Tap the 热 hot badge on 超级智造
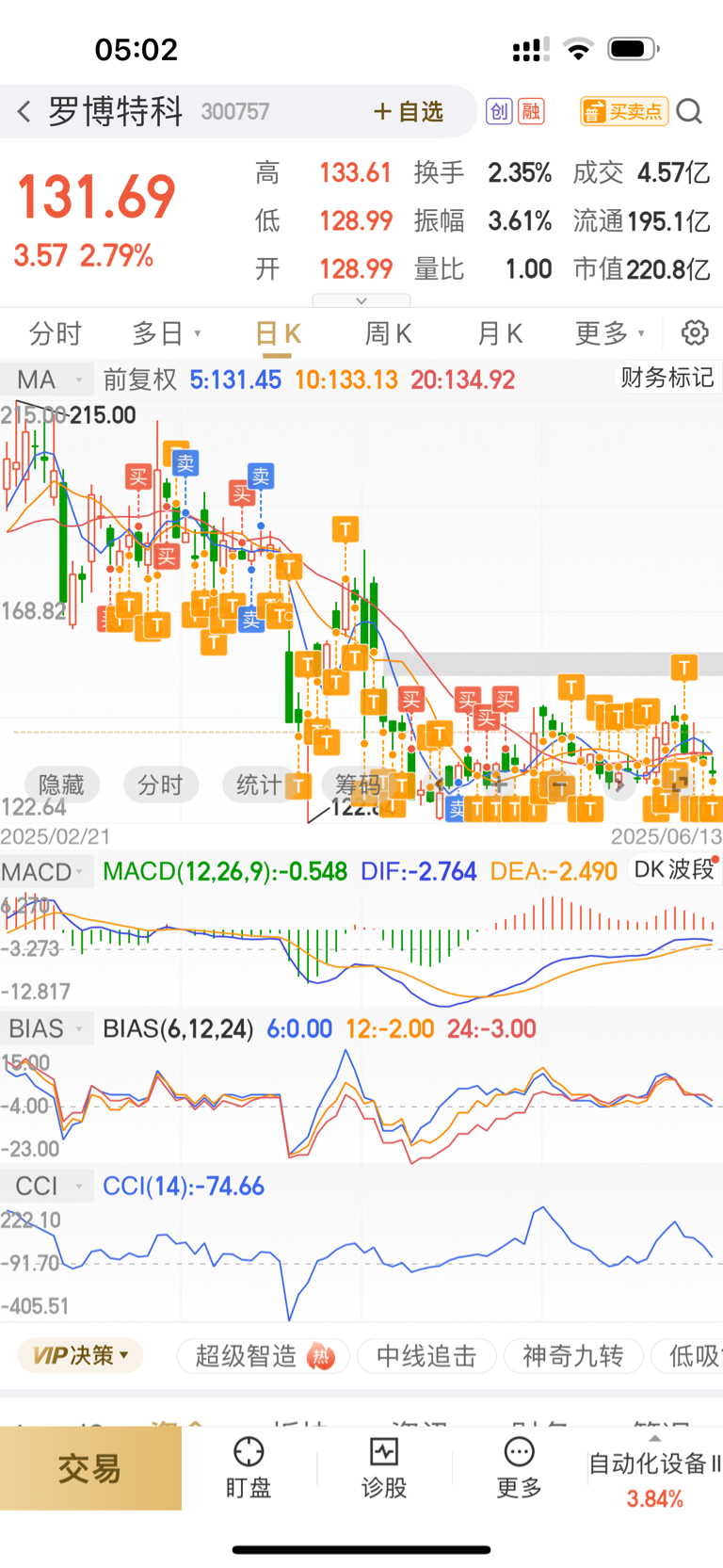This screenshot has height=1568, width=723. [322, 1356]
